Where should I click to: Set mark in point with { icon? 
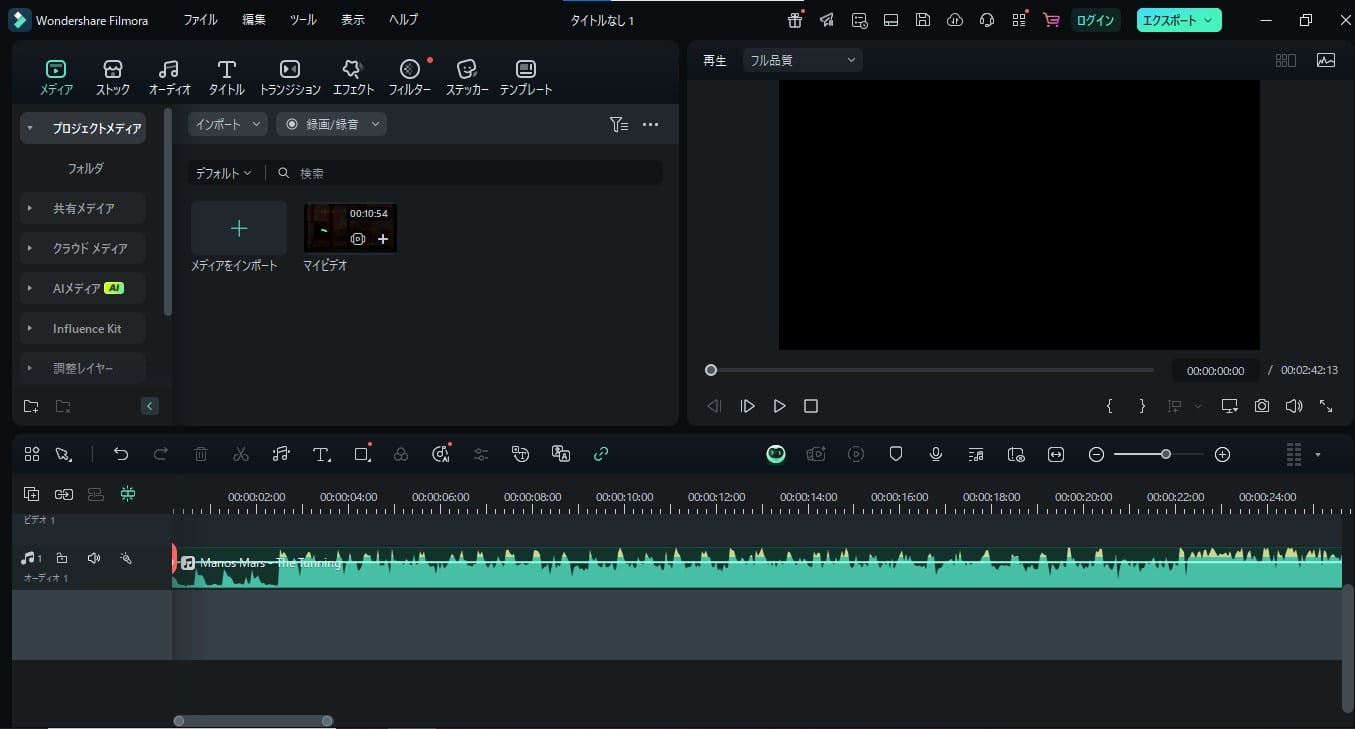1109,406
